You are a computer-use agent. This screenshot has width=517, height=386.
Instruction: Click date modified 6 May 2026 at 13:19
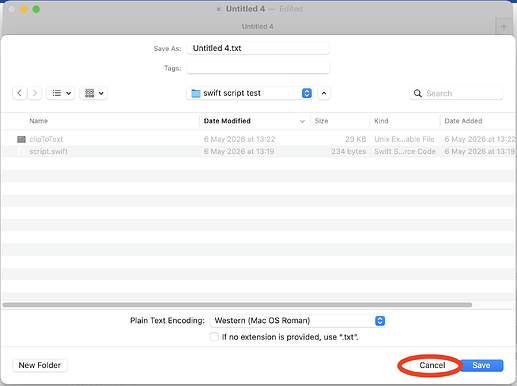click(x=239, y=151)
